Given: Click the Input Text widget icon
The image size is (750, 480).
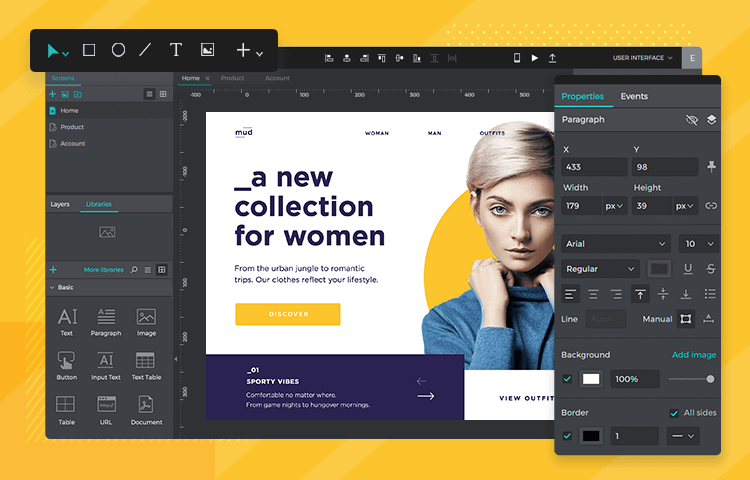Looking at the screenshot, I should click(x=106, y=364).
